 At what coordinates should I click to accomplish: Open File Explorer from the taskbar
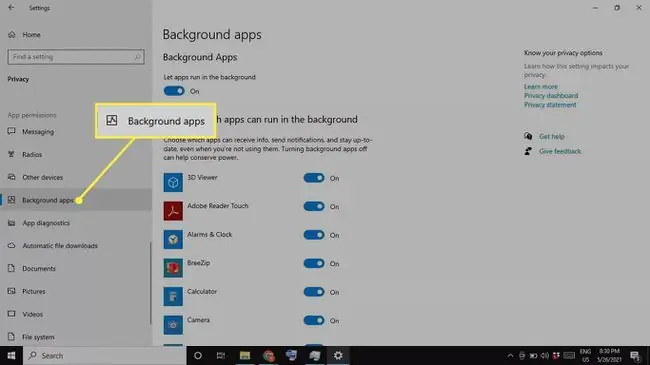point(245,355)
